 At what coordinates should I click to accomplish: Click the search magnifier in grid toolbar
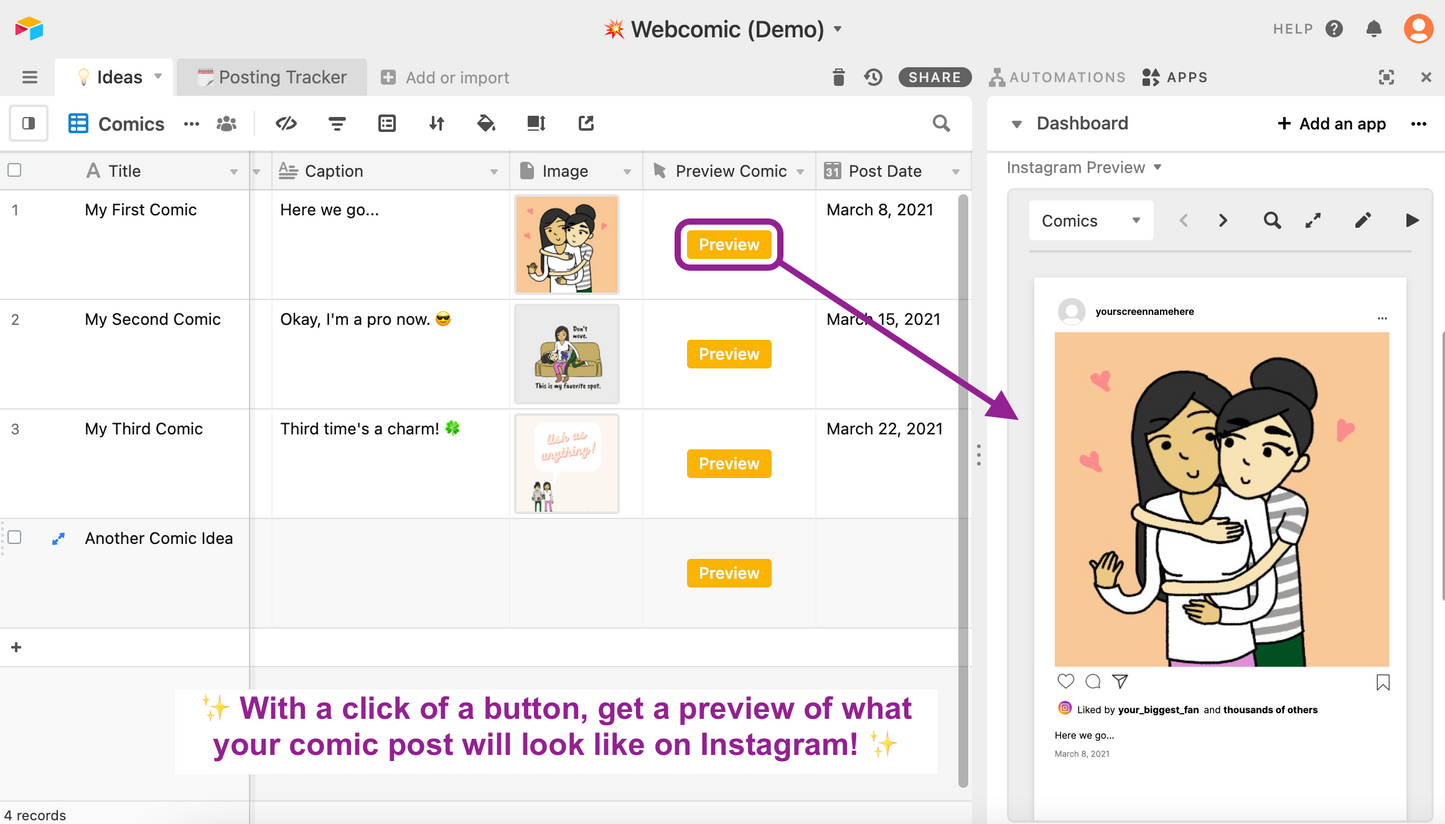tap(941, 123)
